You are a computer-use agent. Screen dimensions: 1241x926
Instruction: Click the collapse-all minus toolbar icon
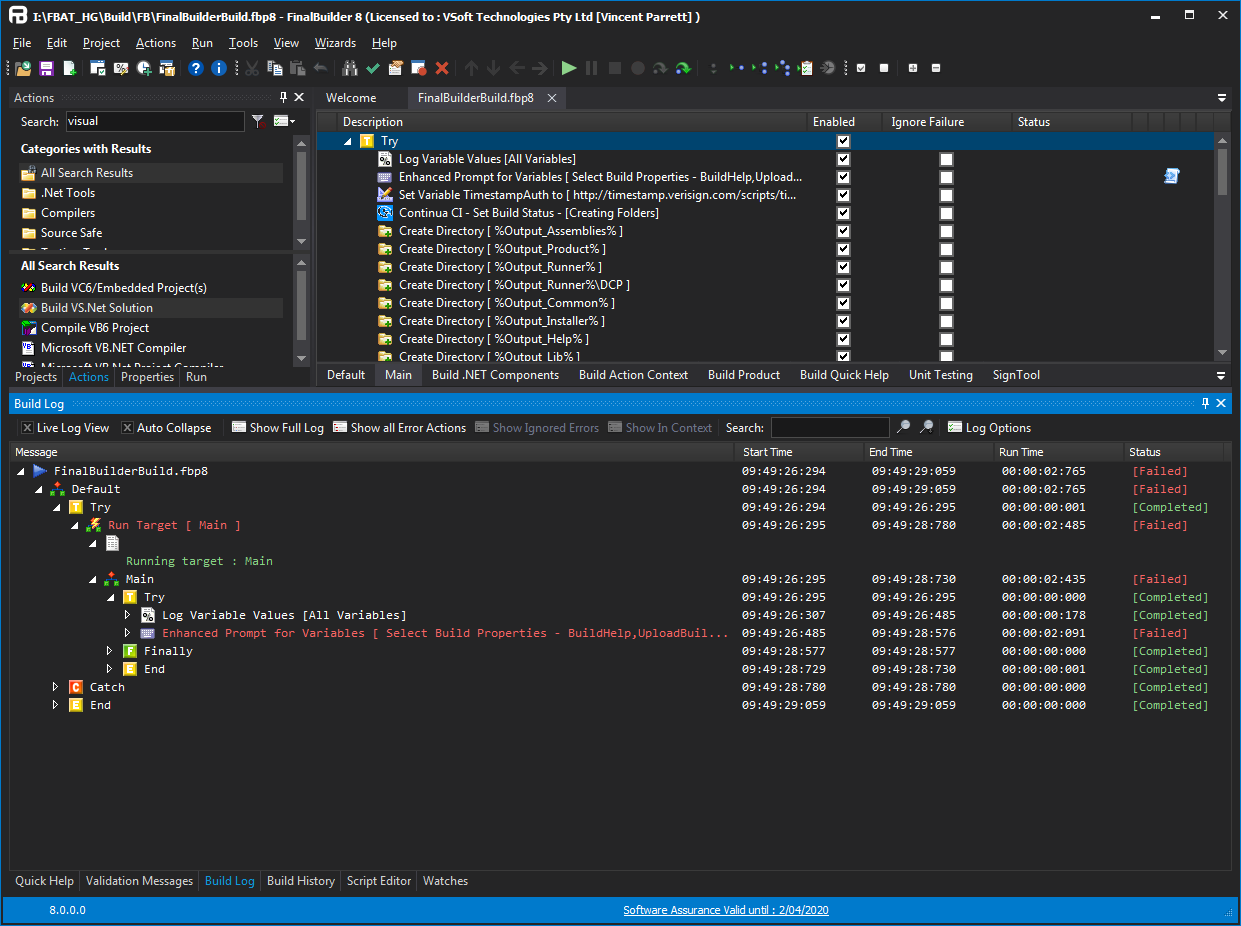pyautogui.click(x=936, y=68)
